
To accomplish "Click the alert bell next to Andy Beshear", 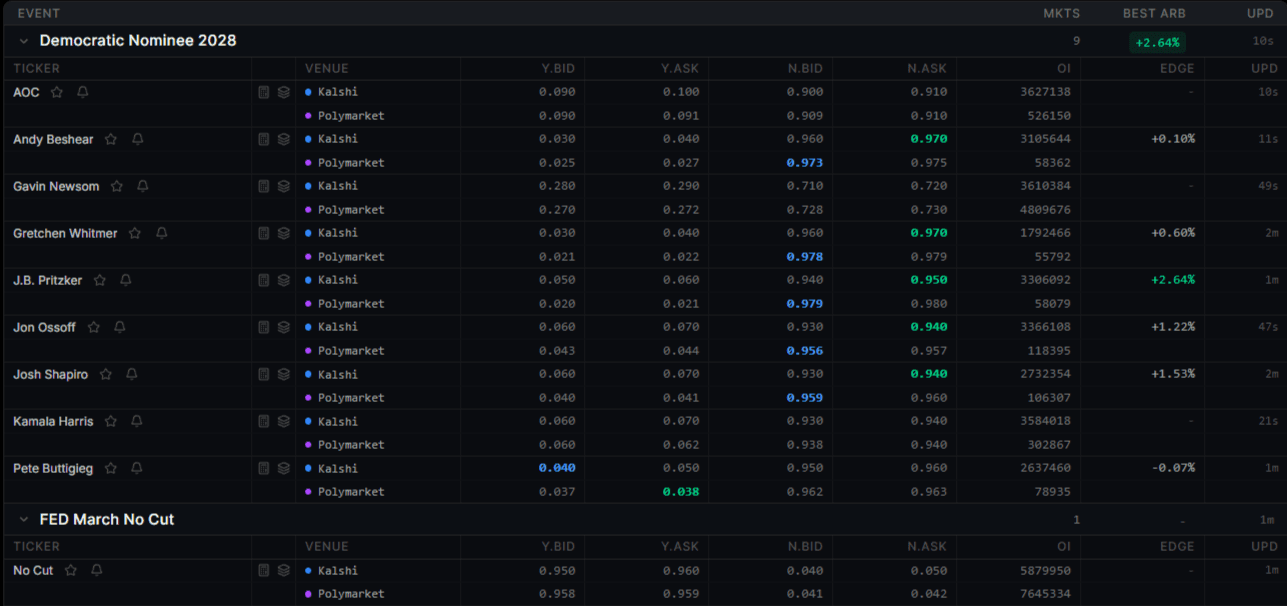I will click(138, 139).
